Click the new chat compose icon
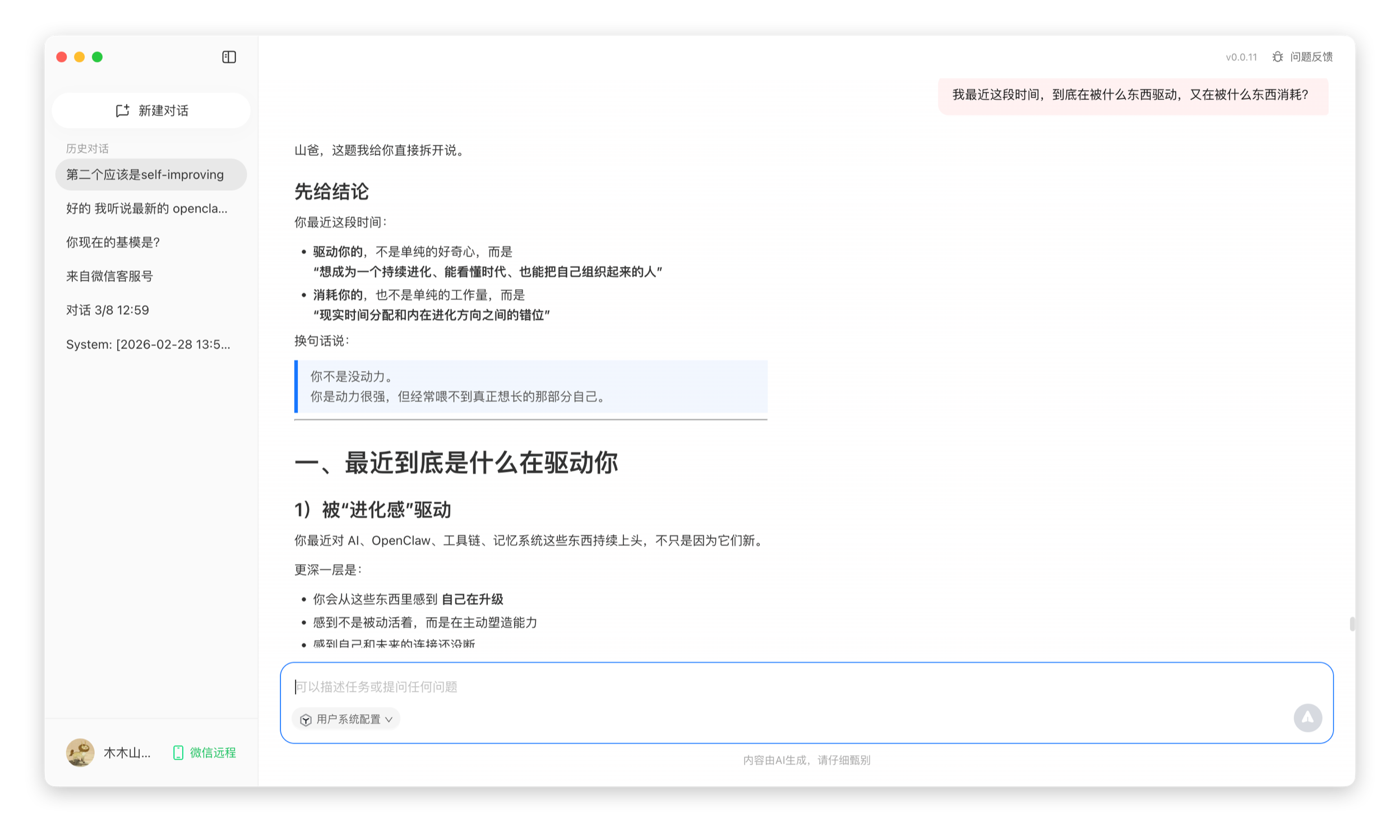Image resolution: width=1400 pixels, height=840 pixels. (122, 111)
